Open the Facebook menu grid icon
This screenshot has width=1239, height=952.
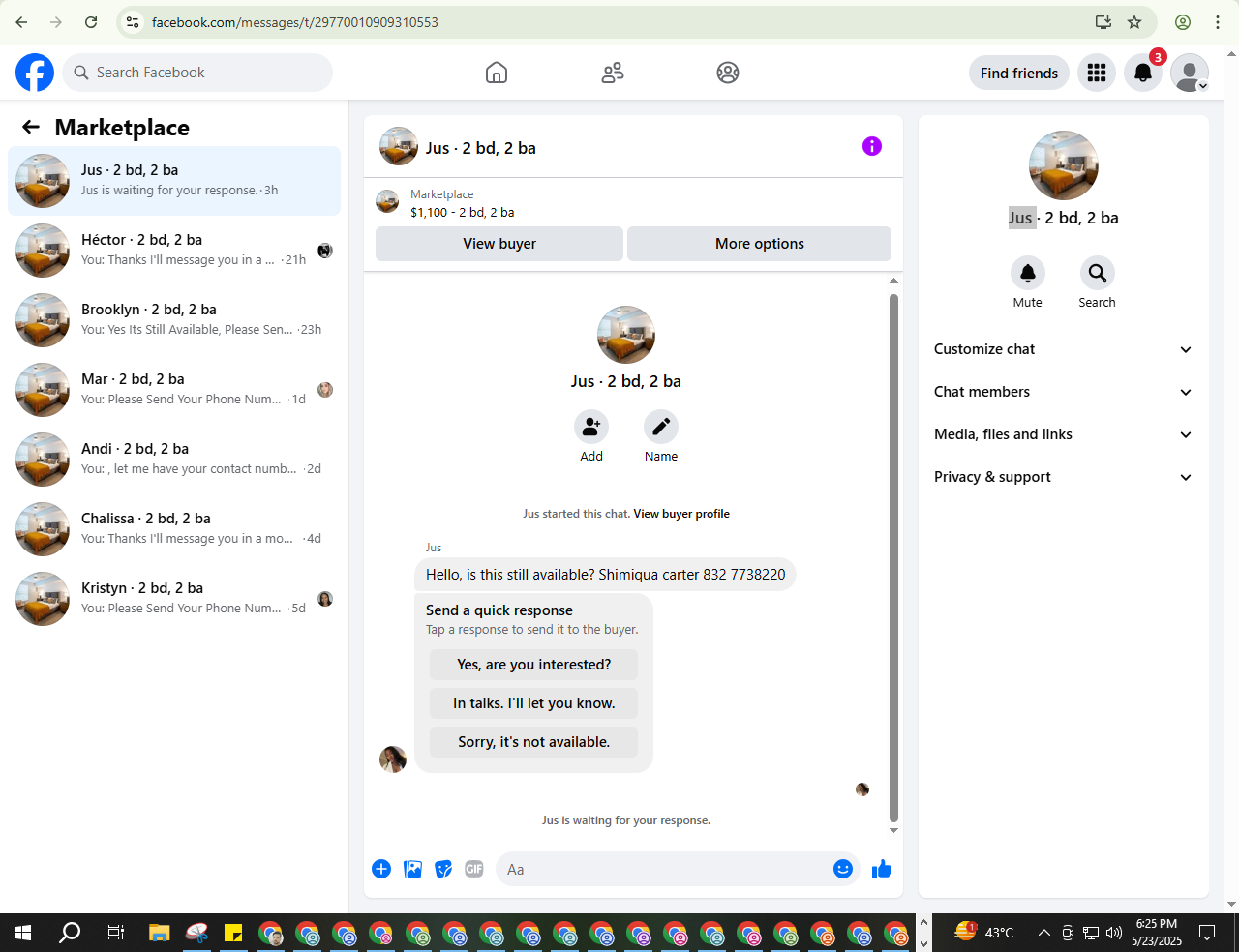[x=1097, y=73]
